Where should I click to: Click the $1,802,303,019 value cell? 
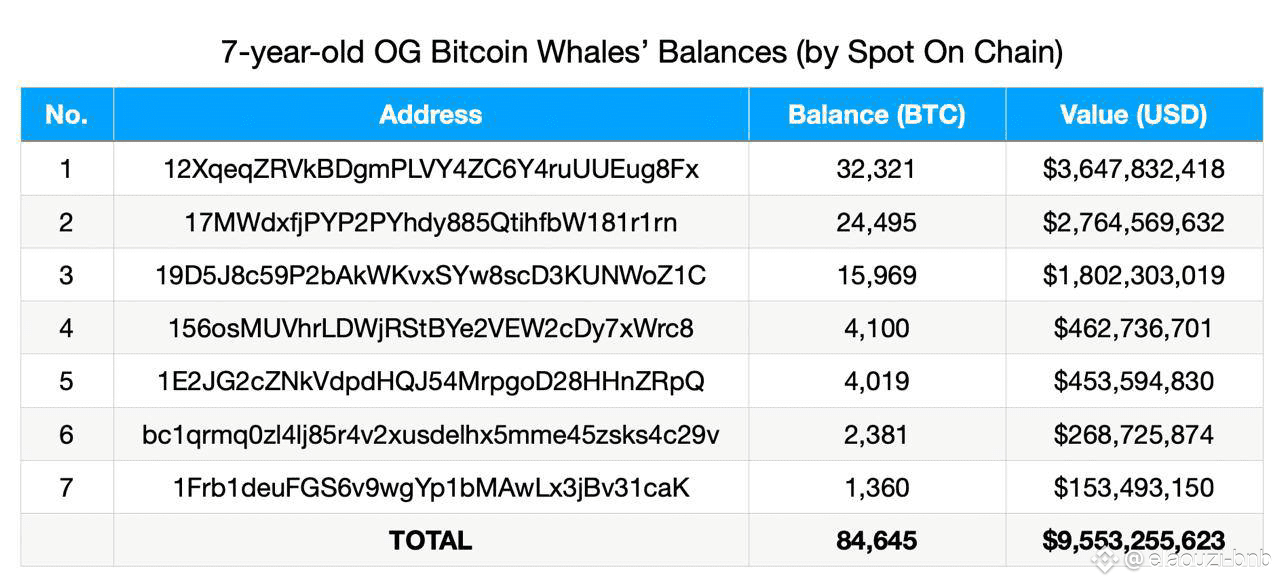click(x=1134, y=275)
